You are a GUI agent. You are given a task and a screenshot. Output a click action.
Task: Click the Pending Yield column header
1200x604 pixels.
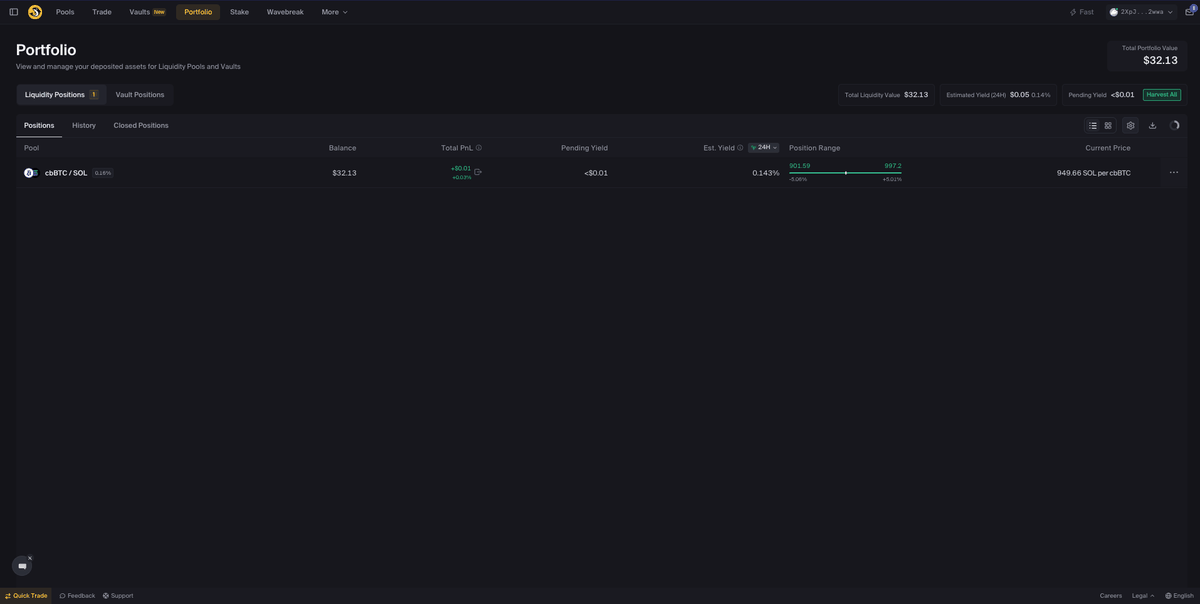584,148
